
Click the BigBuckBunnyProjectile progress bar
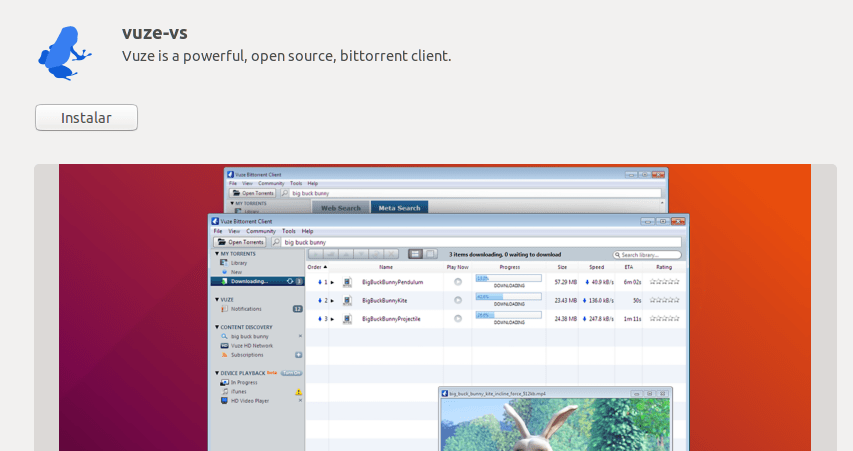click(509, 315)
